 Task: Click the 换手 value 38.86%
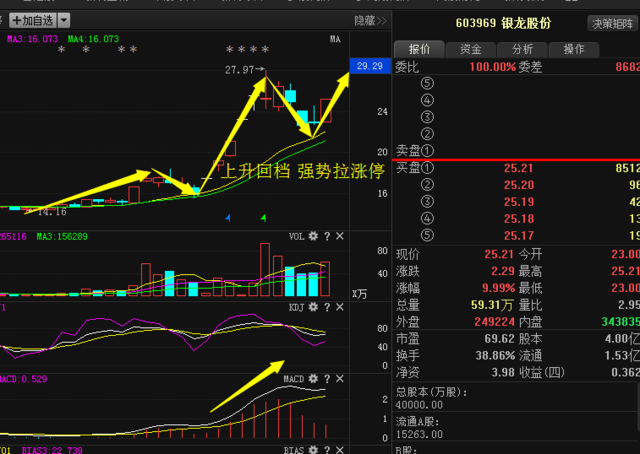tap(495, 356)
